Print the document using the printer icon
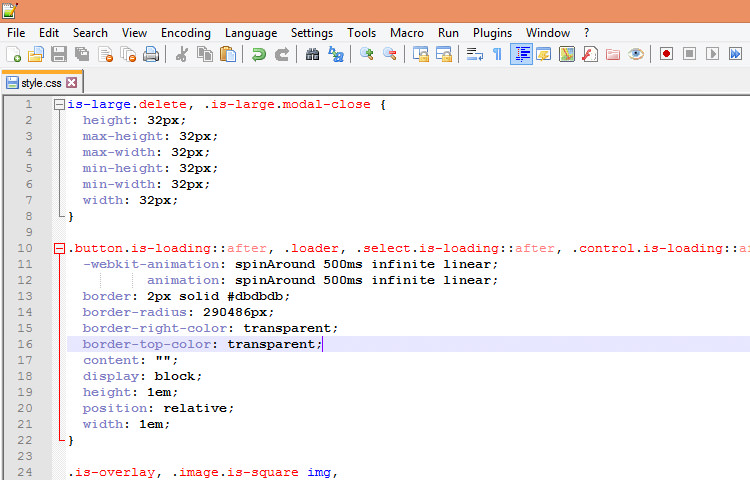Screen dimensions: 750x480 [x=150, y=54]
